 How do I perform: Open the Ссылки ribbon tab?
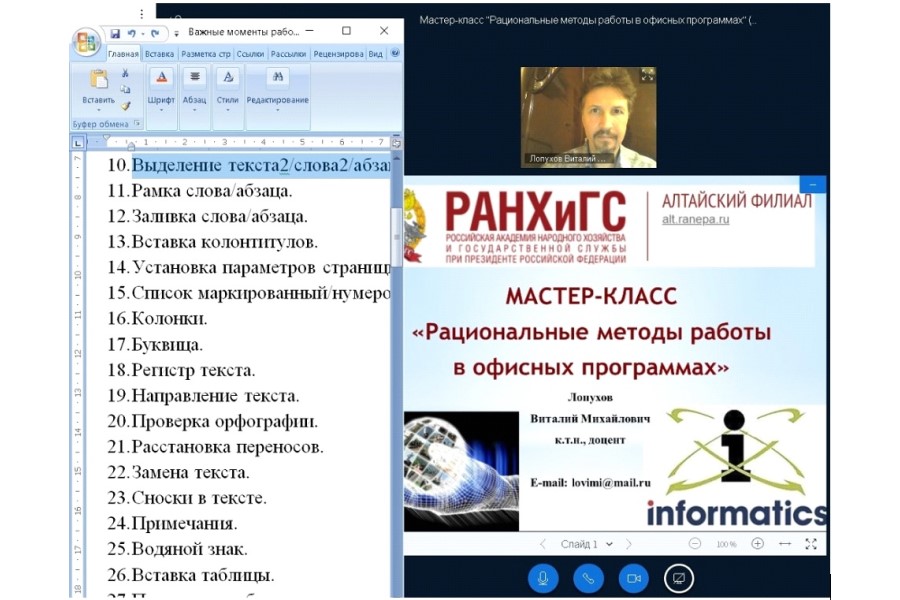(x=250, y=54)
